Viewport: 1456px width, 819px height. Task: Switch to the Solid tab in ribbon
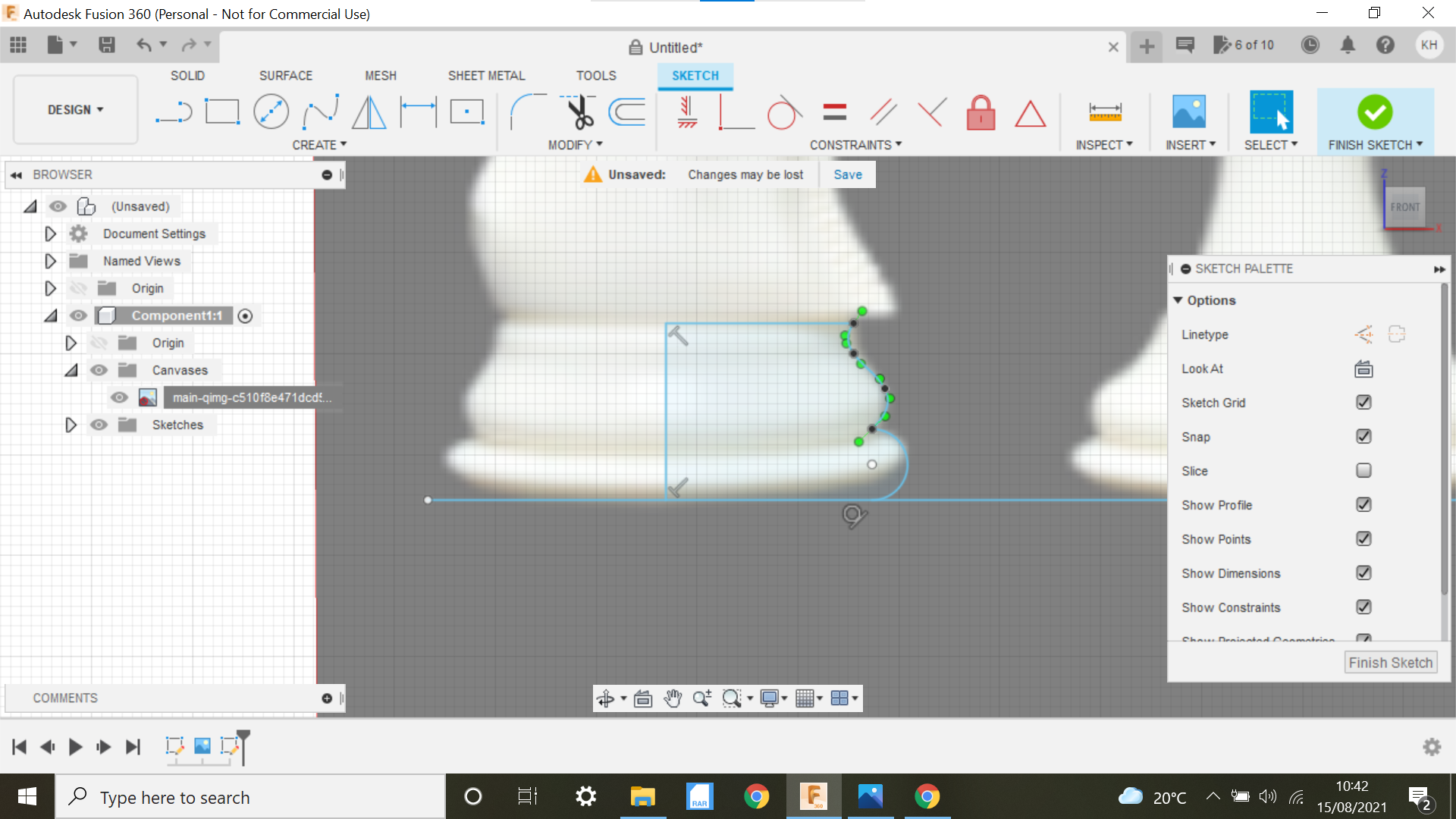click(188, 75)
